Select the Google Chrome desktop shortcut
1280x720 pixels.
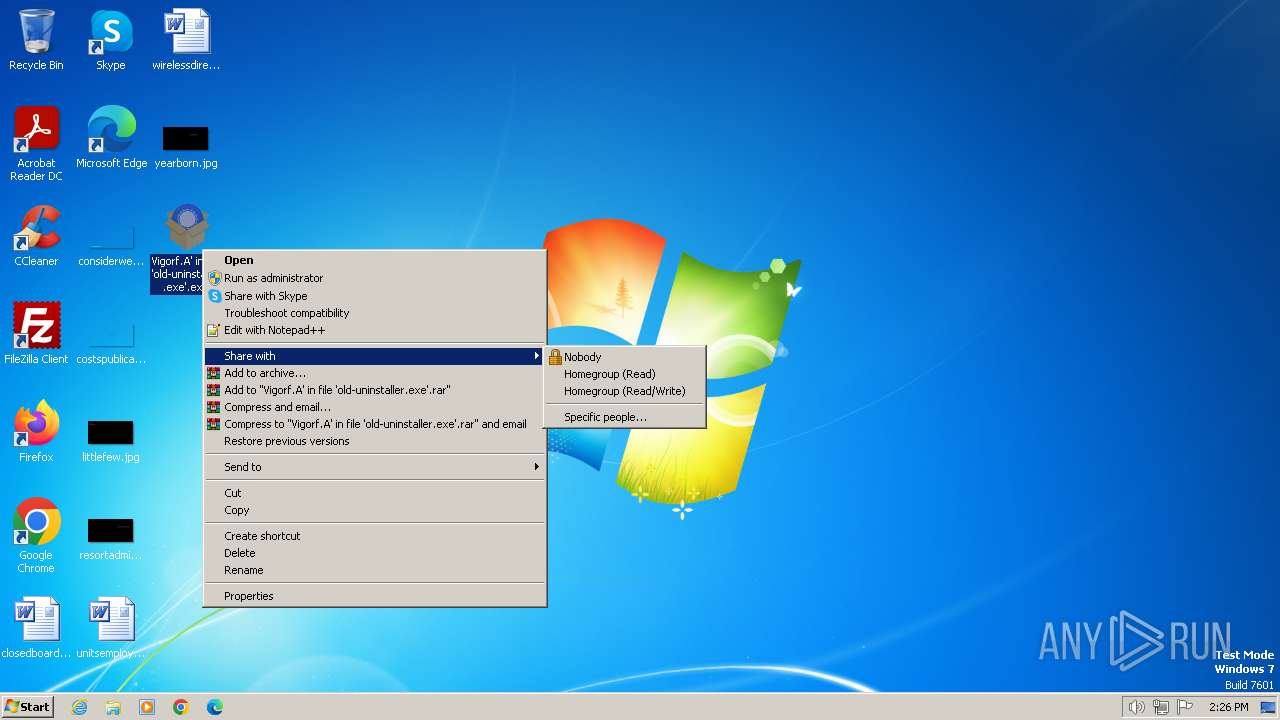tap(36, 536)
